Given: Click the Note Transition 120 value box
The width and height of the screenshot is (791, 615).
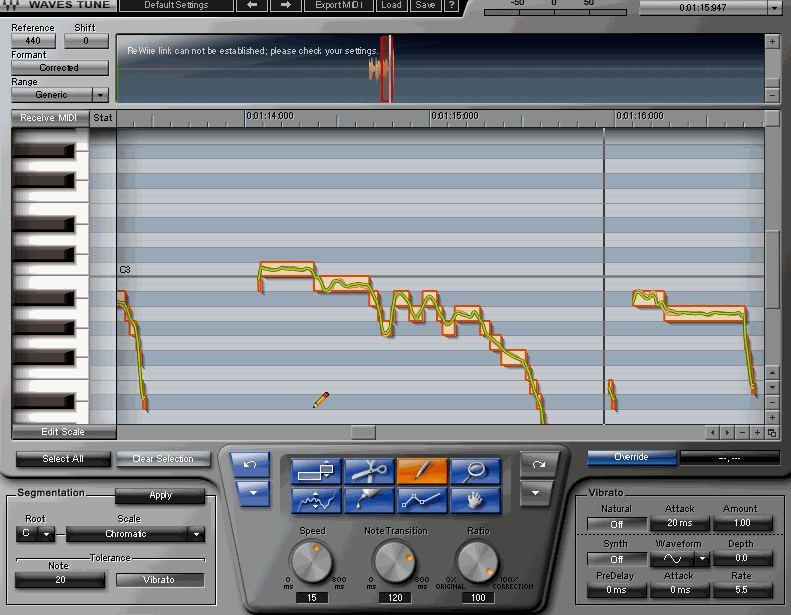Looking at the screenshot, I should click(x=395, y=597).
